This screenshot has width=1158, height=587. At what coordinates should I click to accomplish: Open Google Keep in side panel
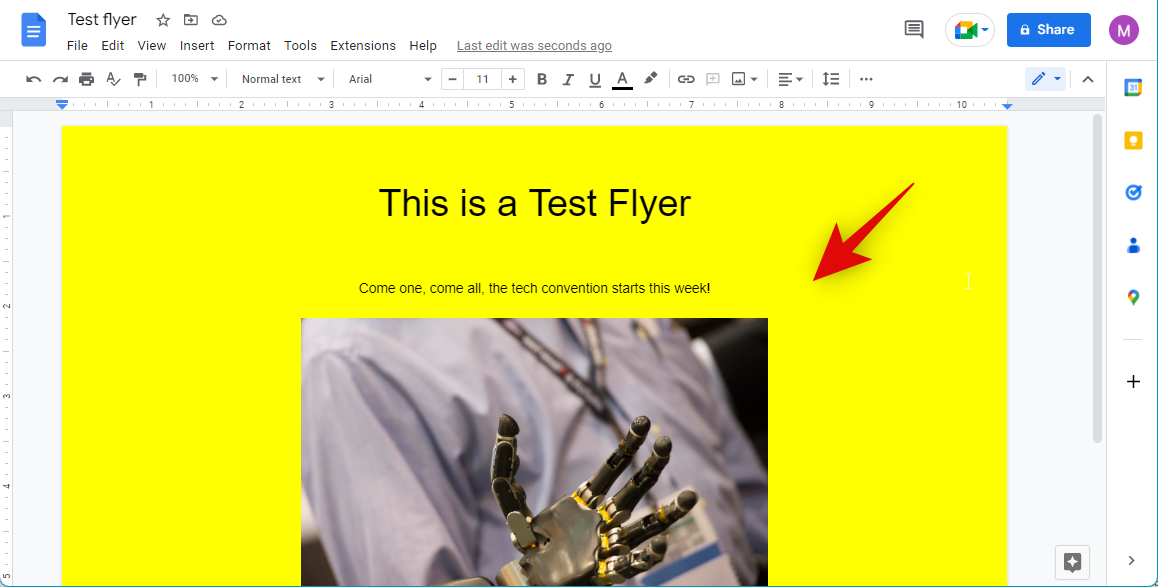(x=1133, y=140)
